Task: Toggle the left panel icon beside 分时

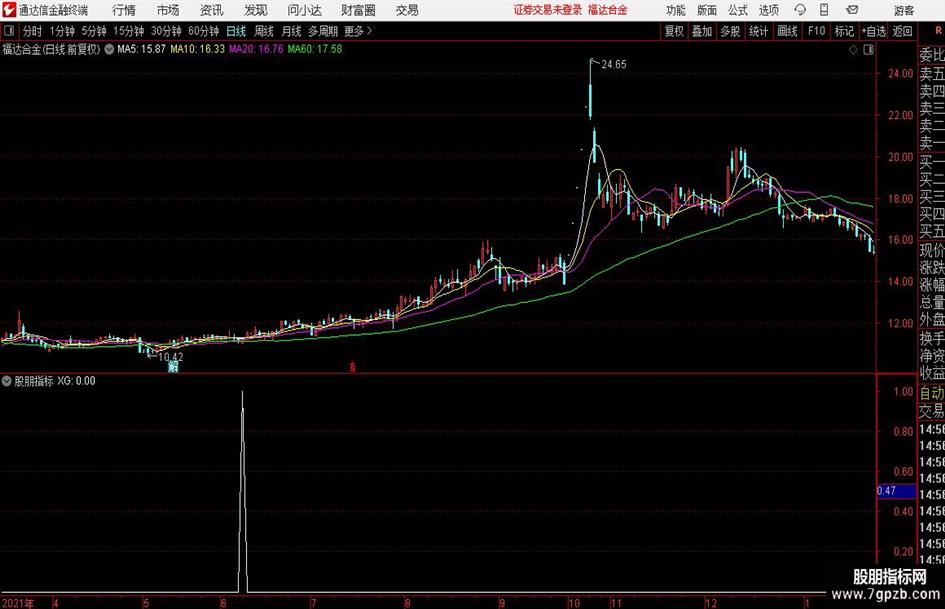Action: (x=8, y=31)
